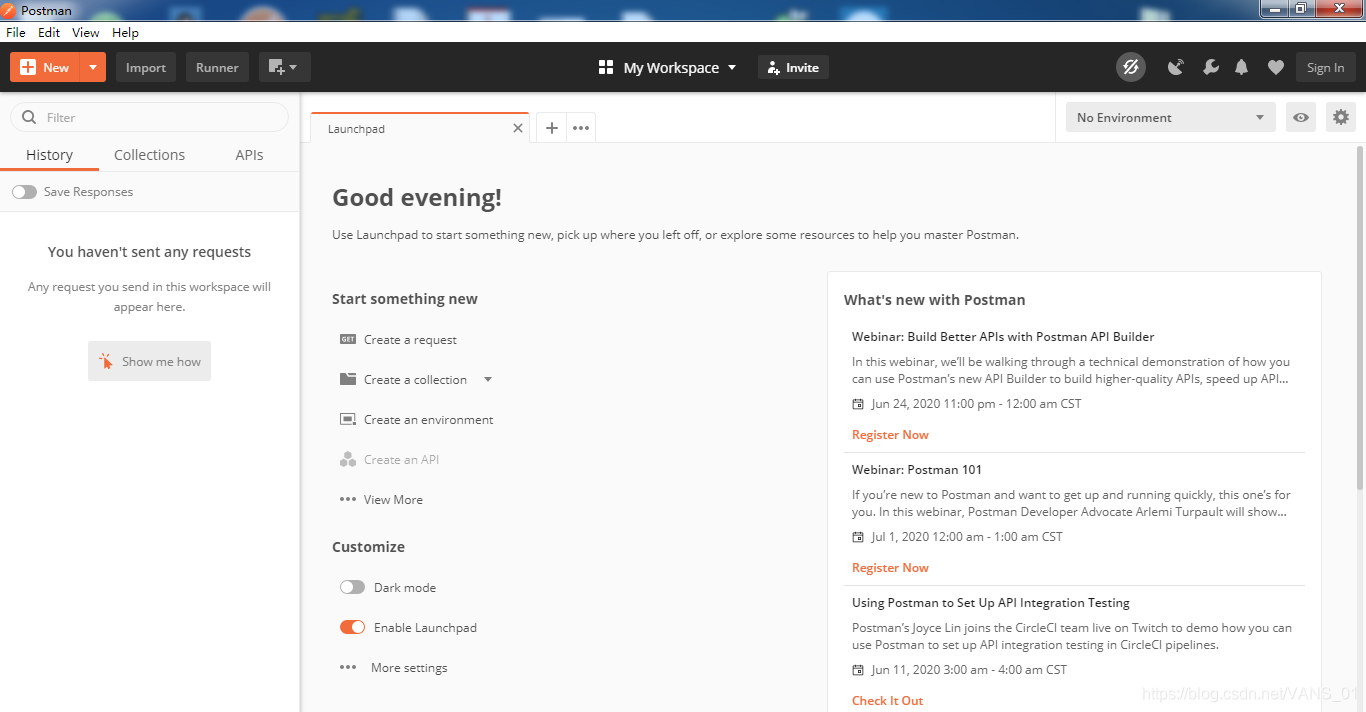Screen dimensions: 1366x712
Task: Open the My Workspace switcher
Action: [x=667, y=67]
